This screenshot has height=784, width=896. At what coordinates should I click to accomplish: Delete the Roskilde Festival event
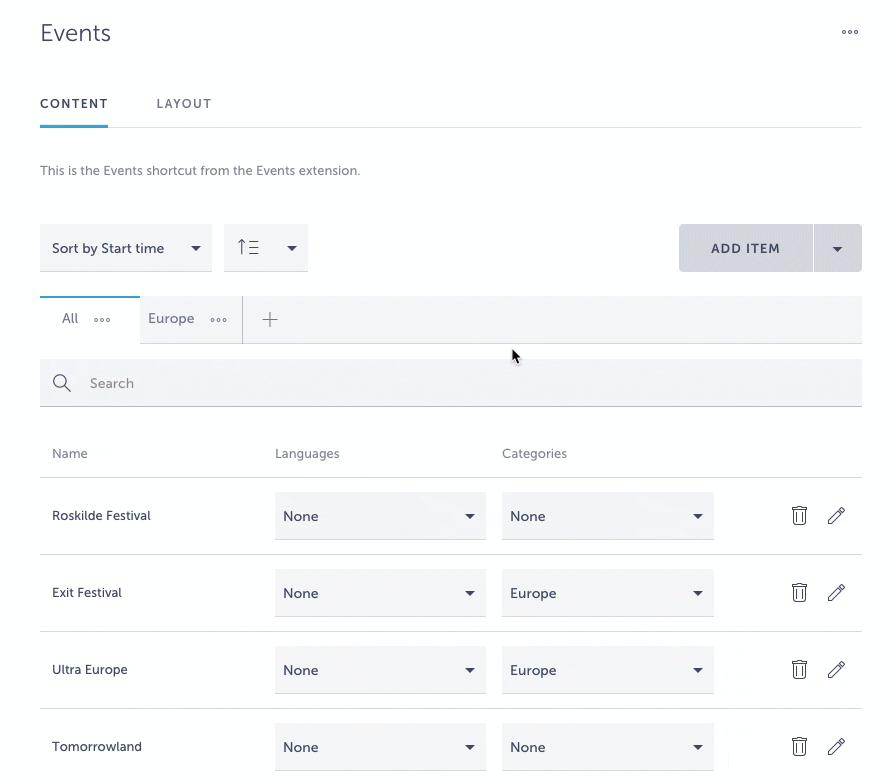click(x=799, y=515)
